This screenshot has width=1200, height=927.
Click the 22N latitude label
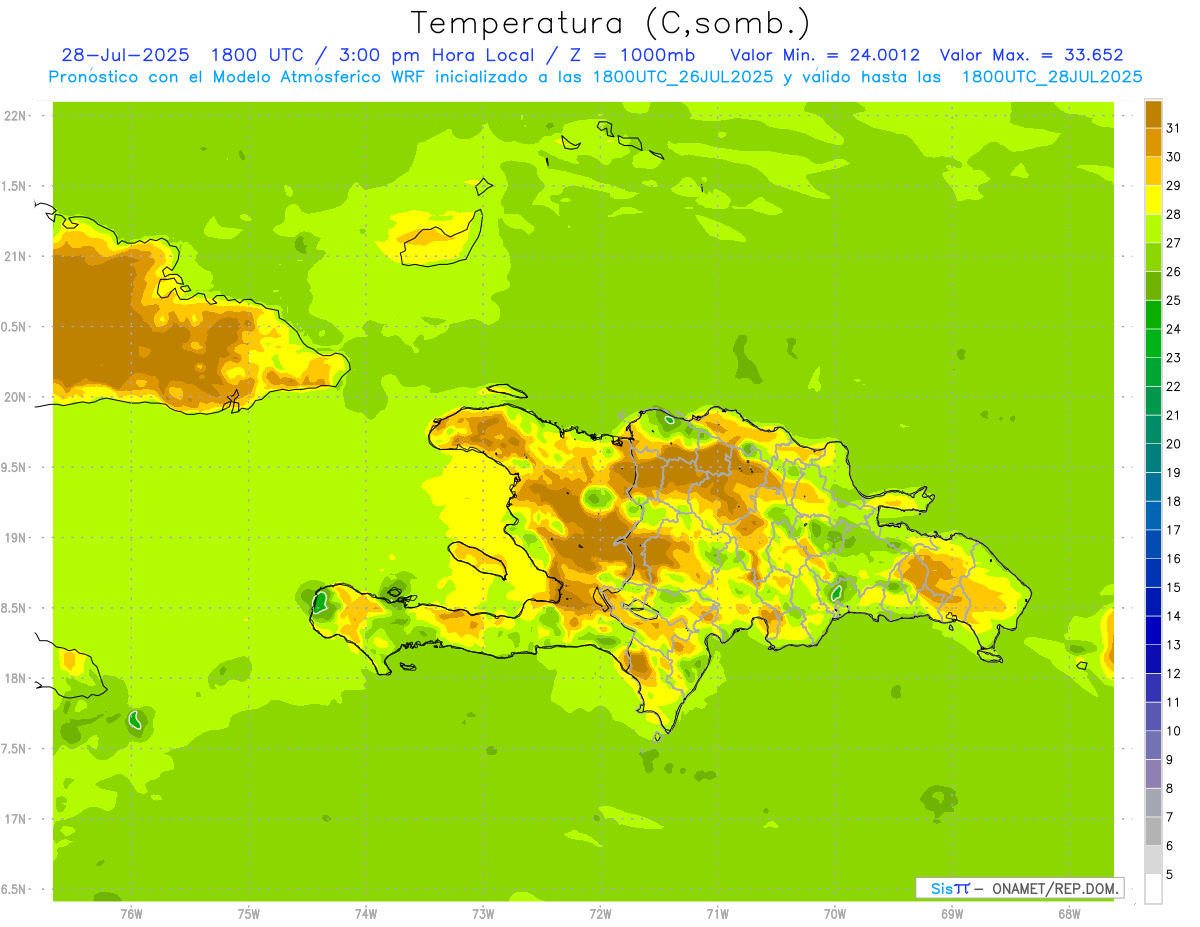[x=16, y=116]
